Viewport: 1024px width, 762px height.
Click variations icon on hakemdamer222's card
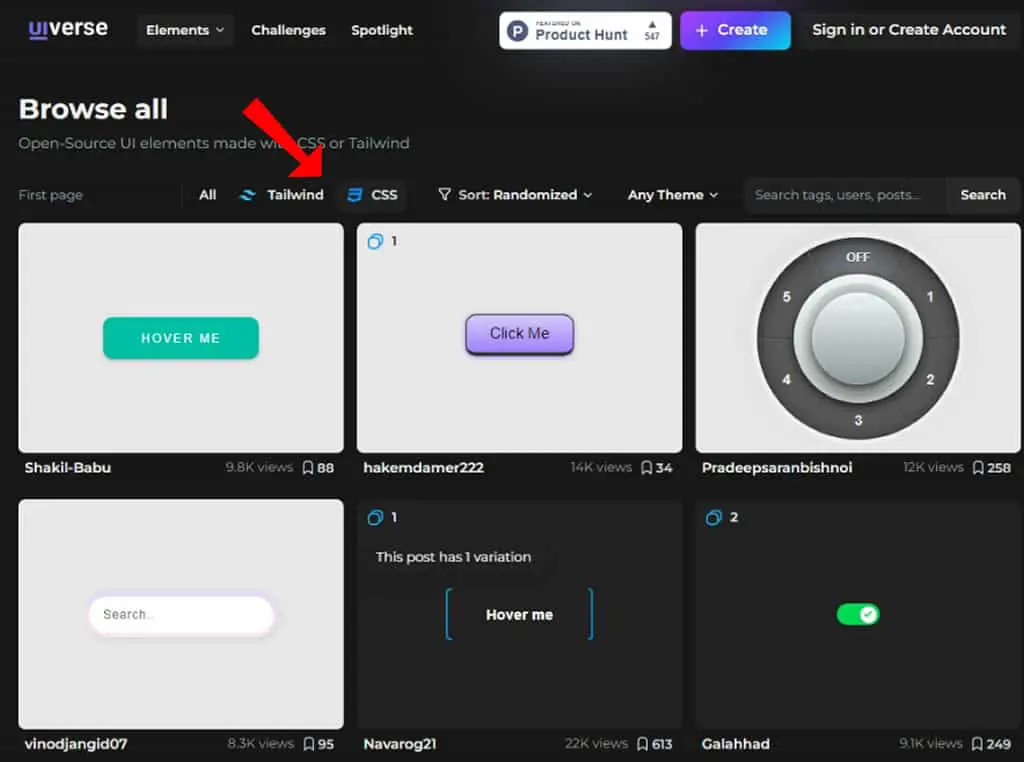pyautogui.click(x=375, y=242)
